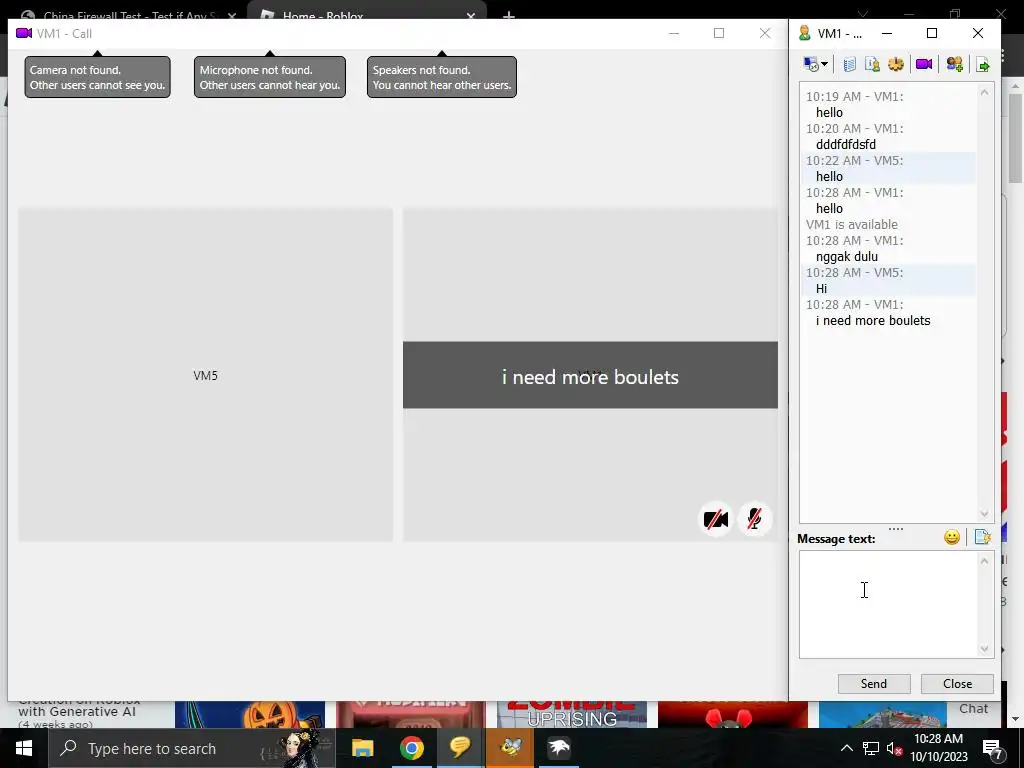This screenshot has height=768, width=1024.
Task: Open Google Chrome from taskbar
Action: coord(411,748)
